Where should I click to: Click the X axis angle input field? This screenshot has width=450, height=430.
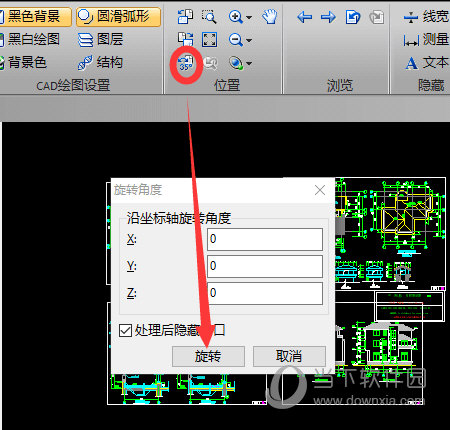click(x=265, y=239)
